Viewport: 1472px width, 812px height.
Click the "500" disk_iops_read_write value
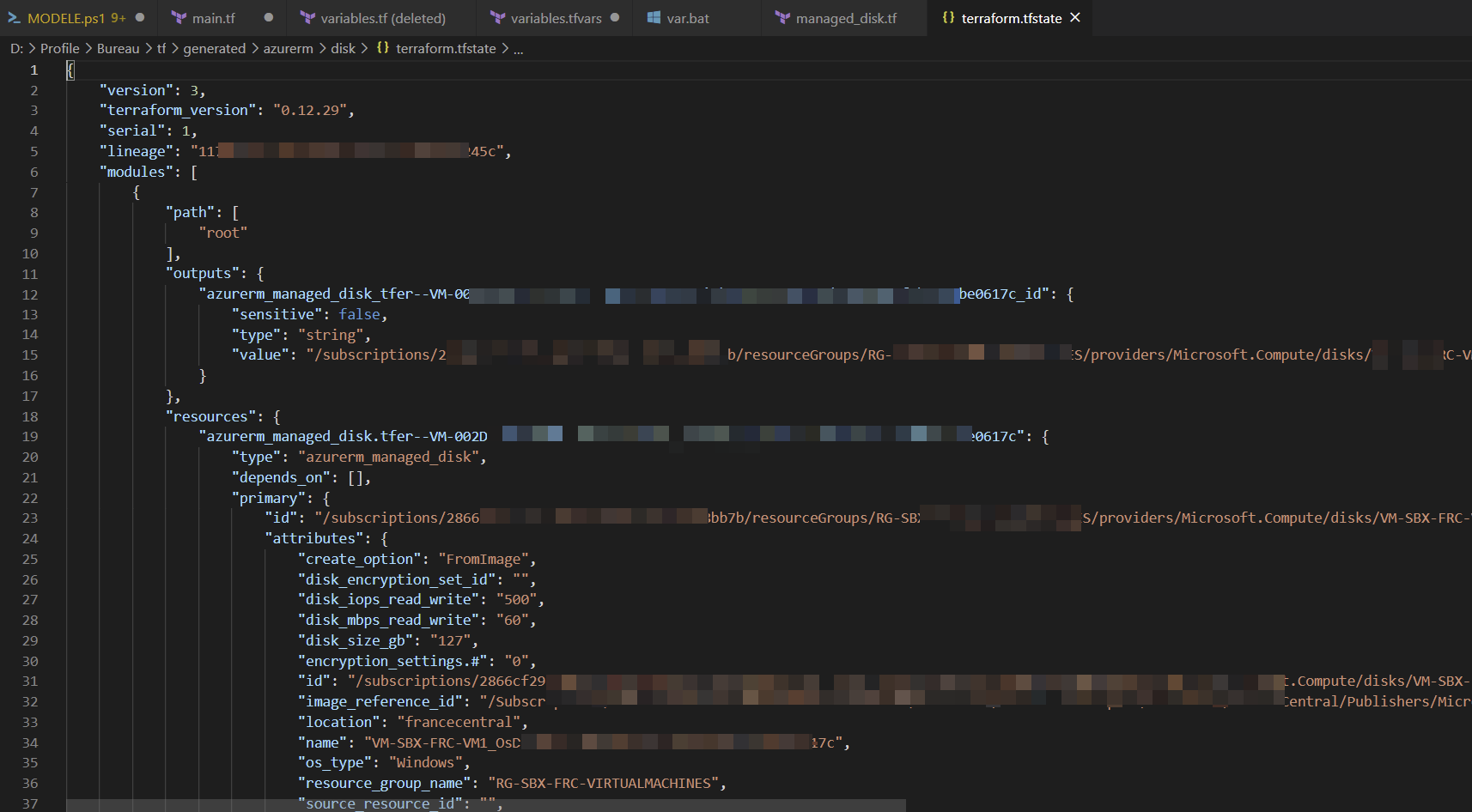(x=517, y=600)
